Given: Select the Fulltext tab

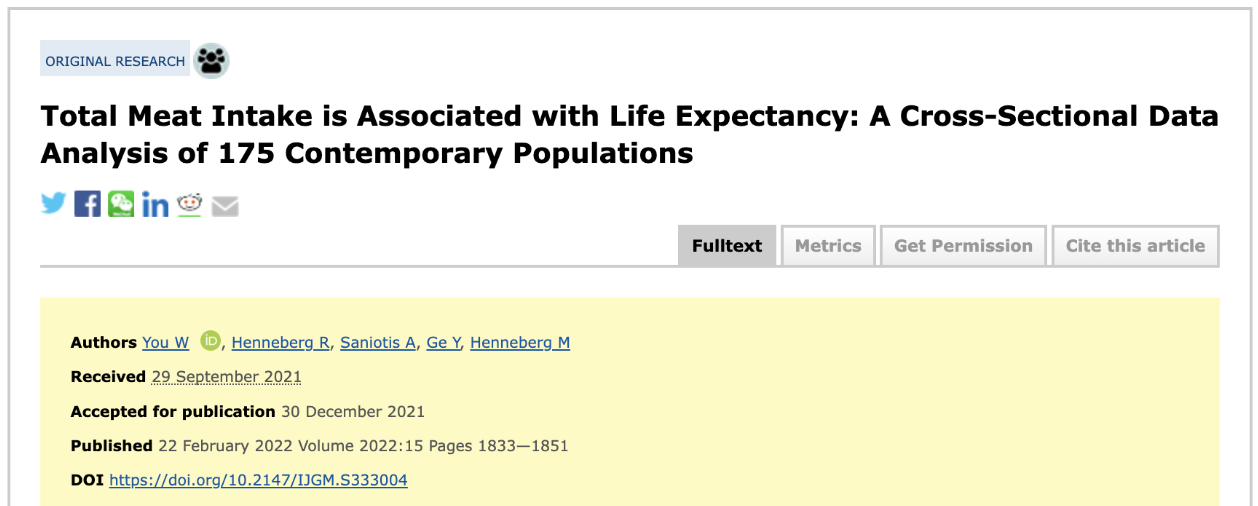Looking at the screenshot, I should click(727, 246).
